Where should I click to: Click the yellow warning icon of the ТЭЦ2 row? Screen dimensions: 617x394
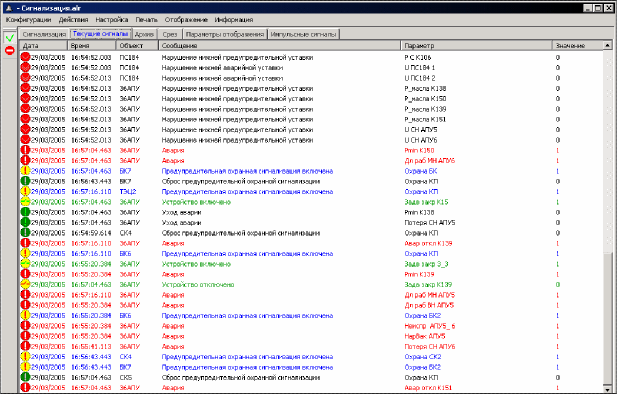point(25,191)
